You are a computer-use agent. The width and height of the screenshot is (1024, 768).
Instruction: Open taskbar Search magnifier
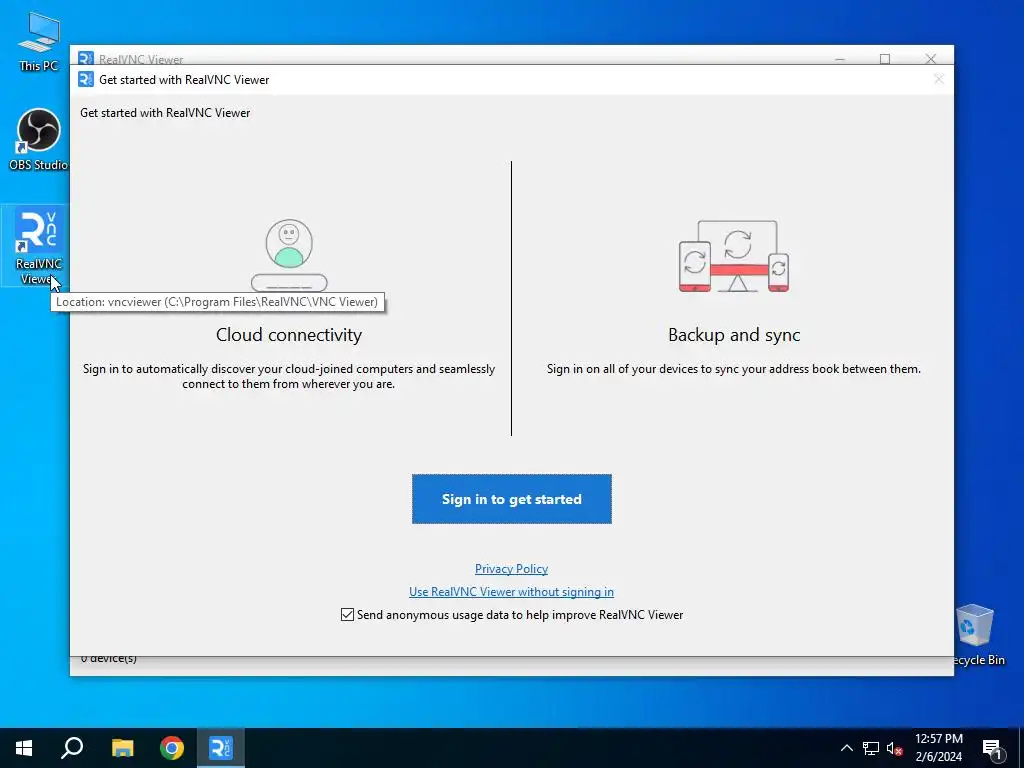coord(72,748)
